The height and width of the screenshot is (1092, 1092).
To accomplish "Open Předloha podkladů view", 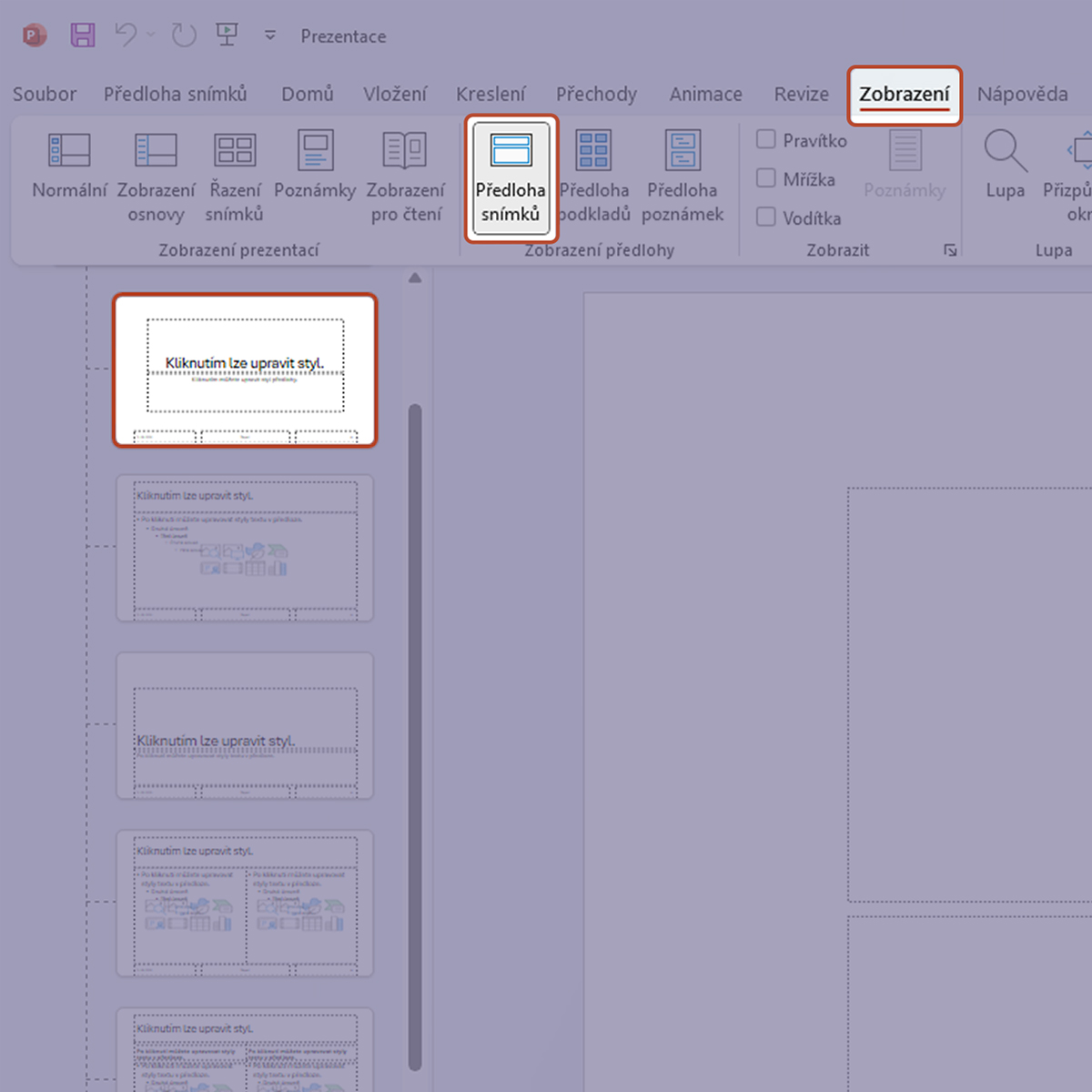I will [593, 177].
